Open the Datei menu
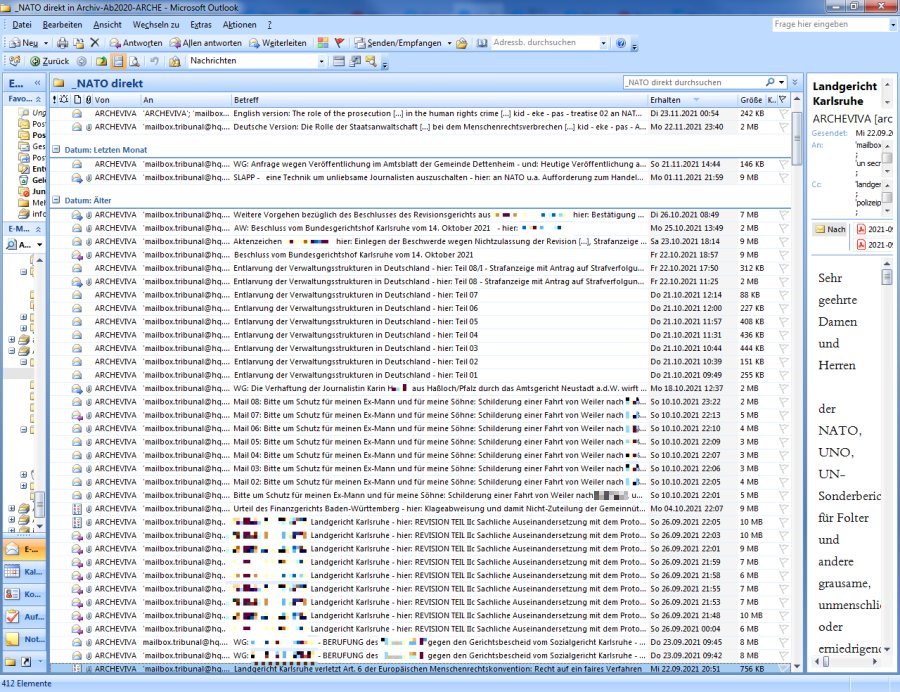Viewport: 900px width, 692px height. tap(22, 25)
